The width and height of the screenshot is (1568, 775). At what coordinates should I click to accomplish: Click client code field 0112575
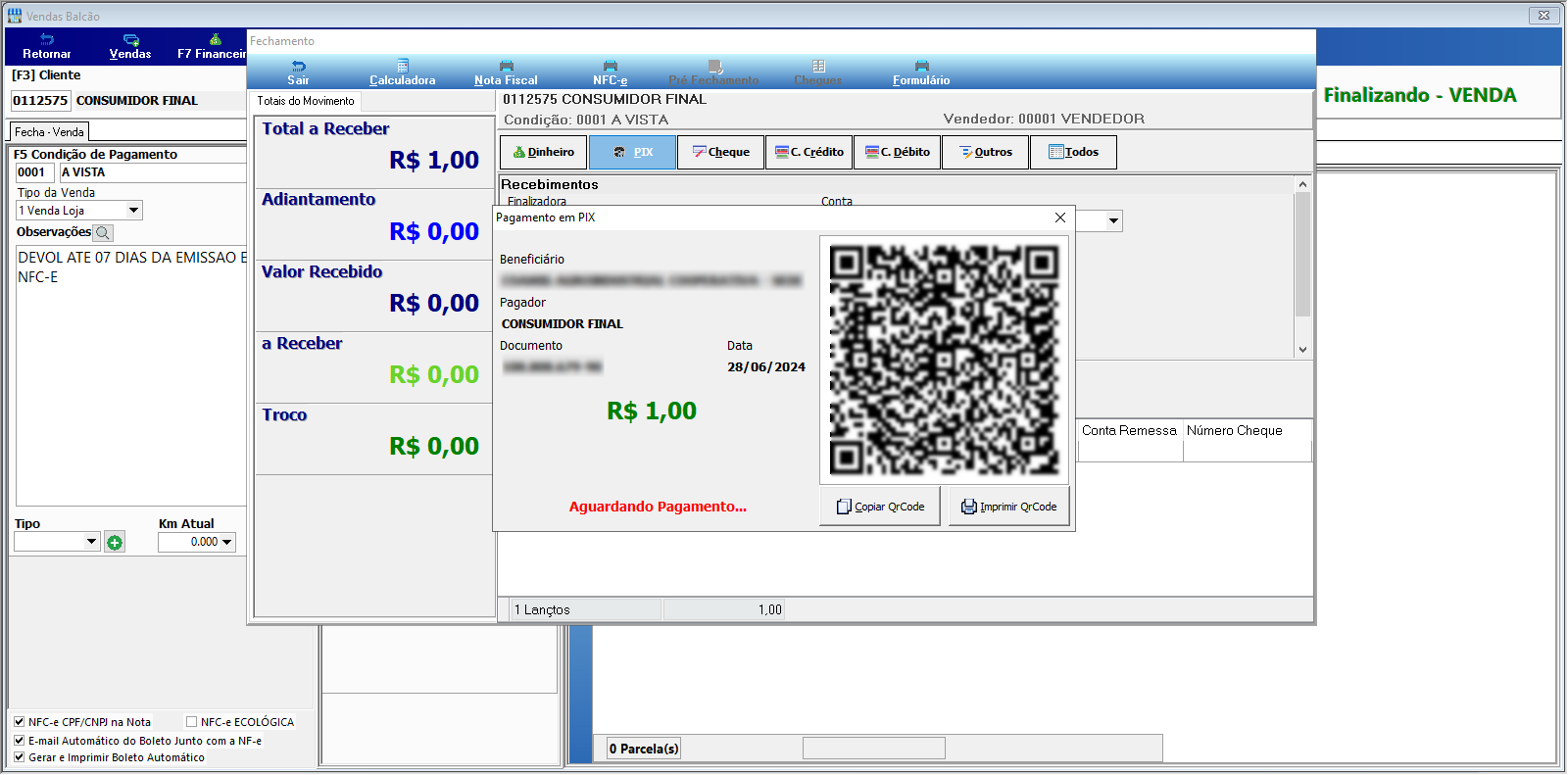(x=40, y=101)
